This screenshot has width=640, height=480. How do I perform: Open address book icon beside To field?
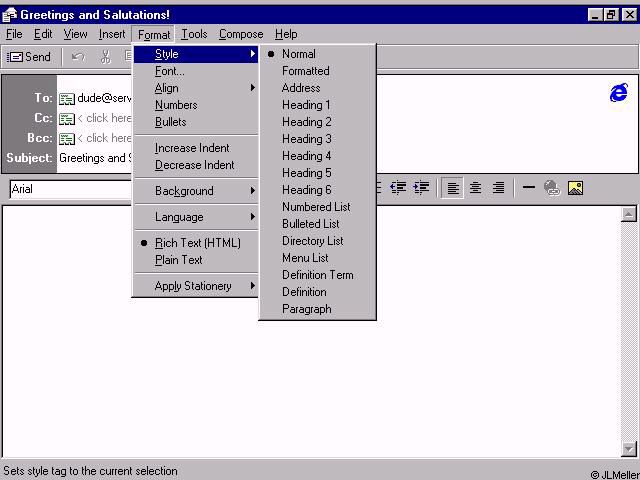[x=67, y=98]
